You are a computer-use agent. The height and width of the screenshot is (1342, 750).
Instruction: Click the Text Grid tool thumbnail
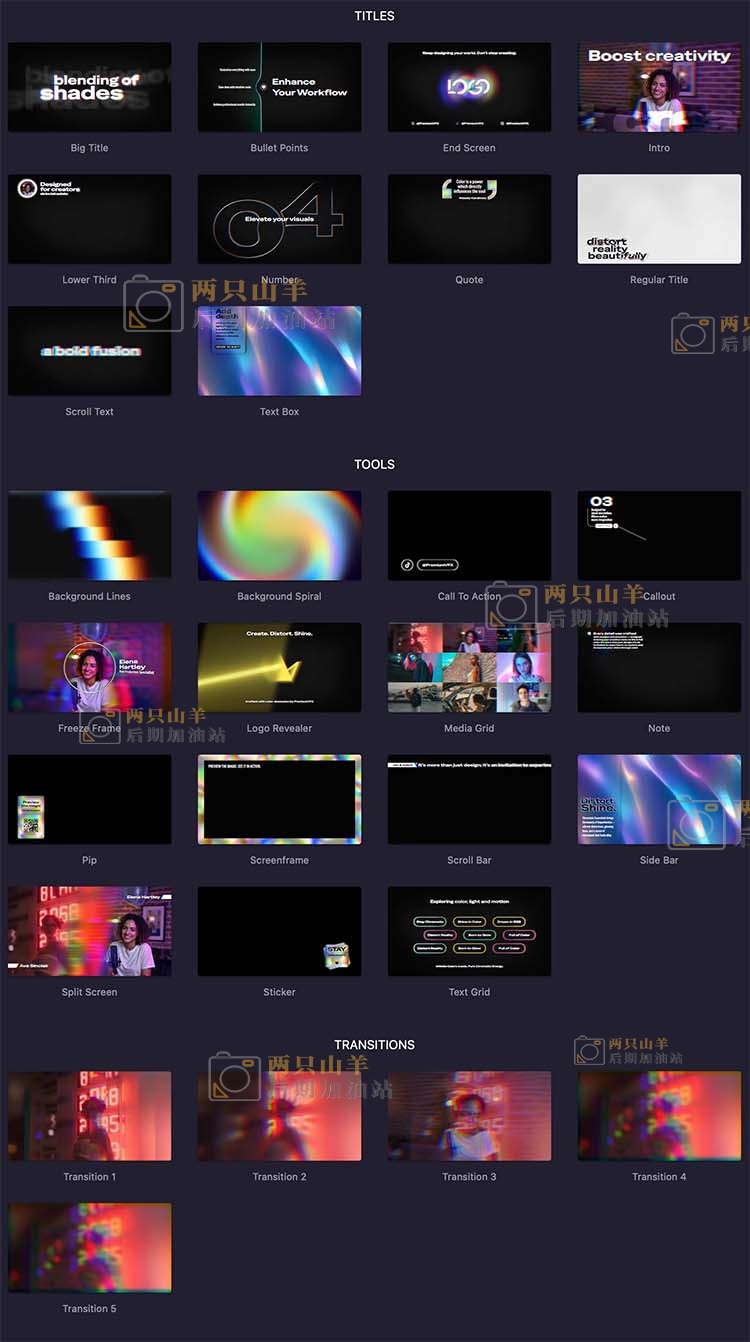[x=469, y=931]
